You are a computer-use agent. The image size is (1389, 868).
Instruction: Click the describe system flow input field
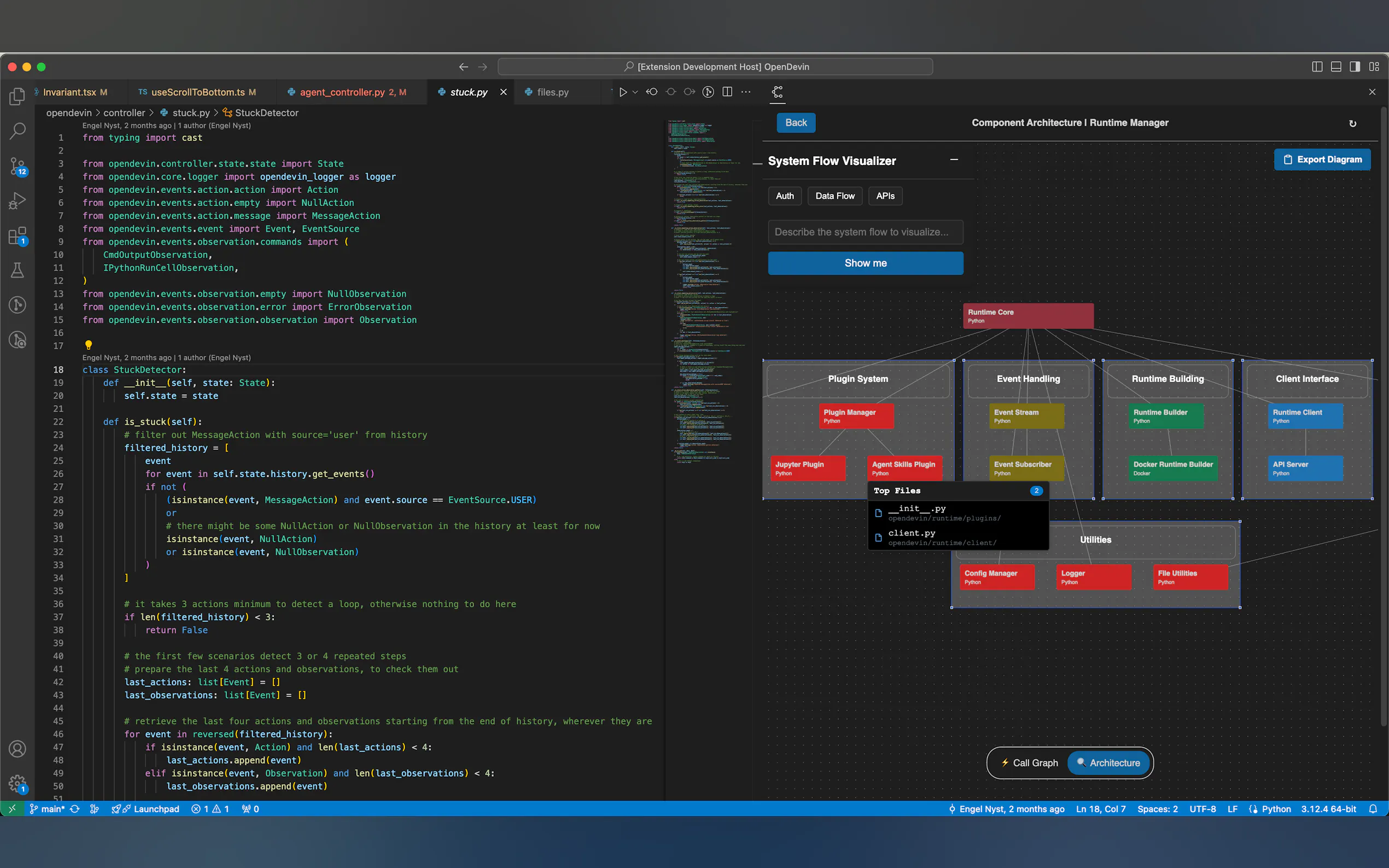pos(865,232)
